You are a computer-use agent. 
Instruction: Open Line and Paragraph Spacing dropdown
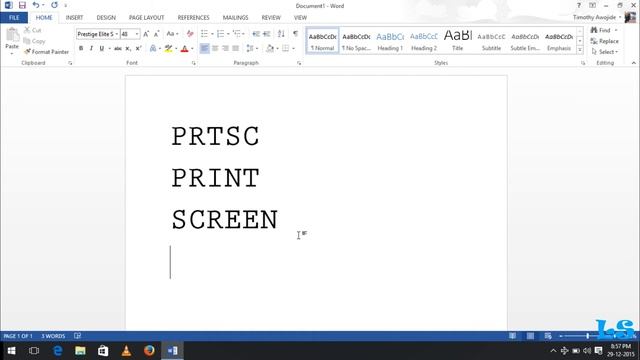[x=252, y=49]
